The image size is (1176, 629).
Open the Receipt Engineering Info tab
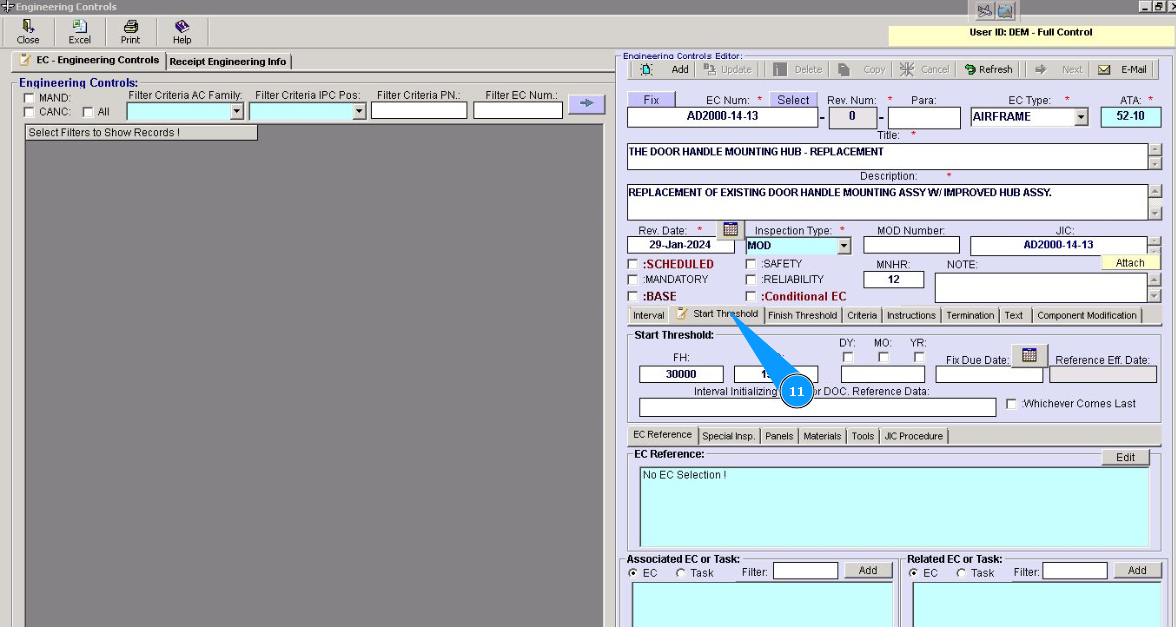point(228,61)
